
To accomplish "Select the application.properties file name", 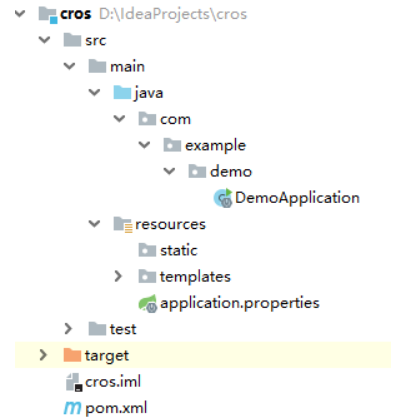I will coord(240,304).
